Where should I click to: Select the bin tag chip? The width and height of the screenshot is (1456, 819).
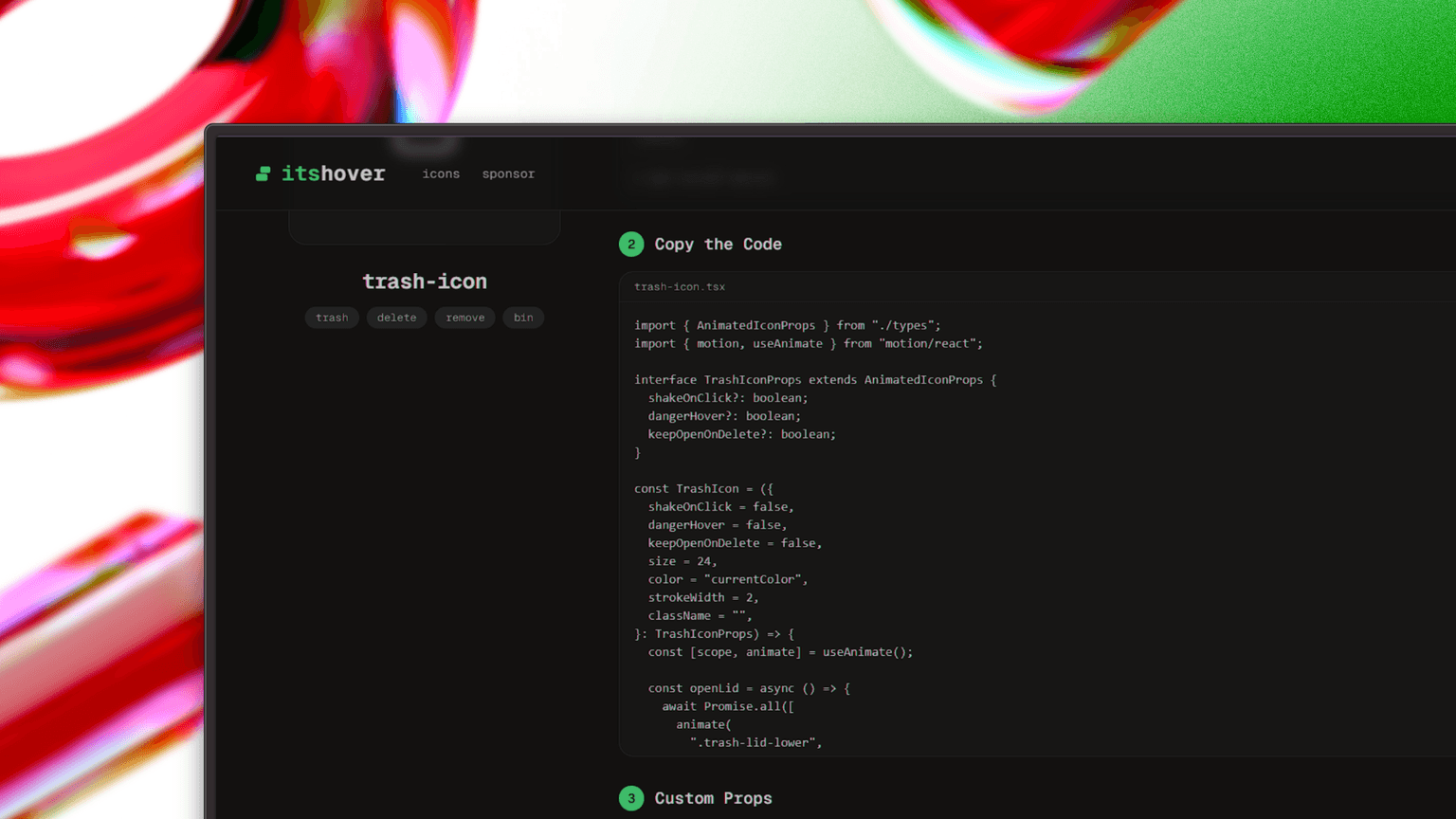point(523,318)
